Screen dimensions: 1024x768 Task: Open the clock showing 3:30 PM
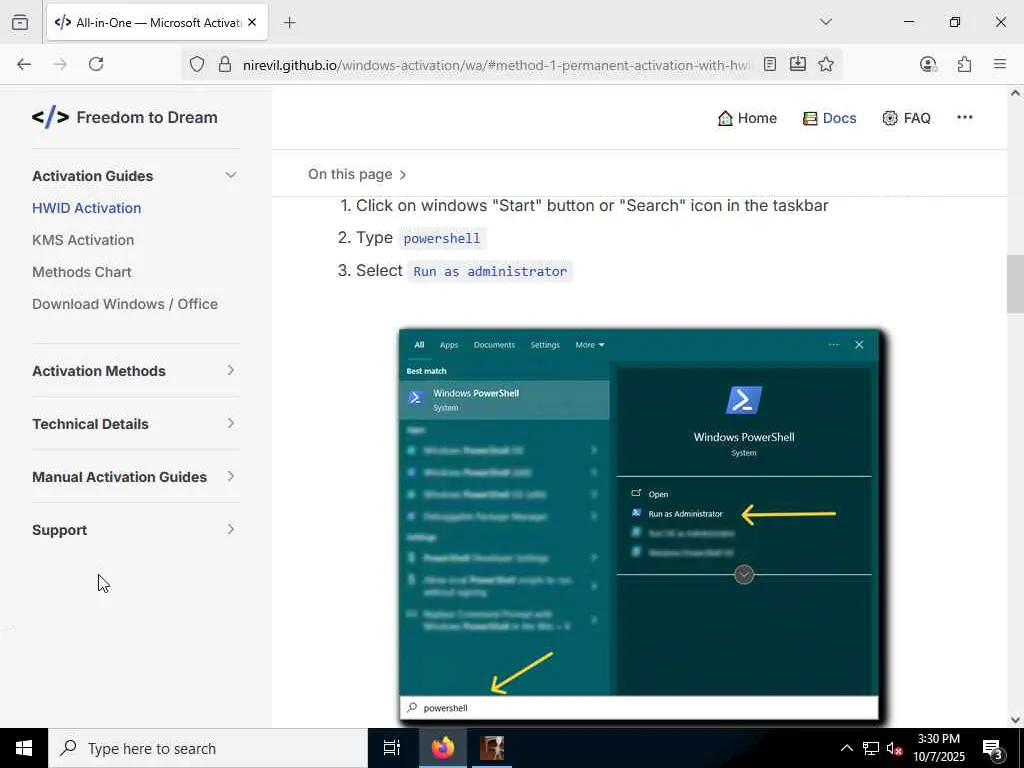pyautogui.click(x=938, y=748)
